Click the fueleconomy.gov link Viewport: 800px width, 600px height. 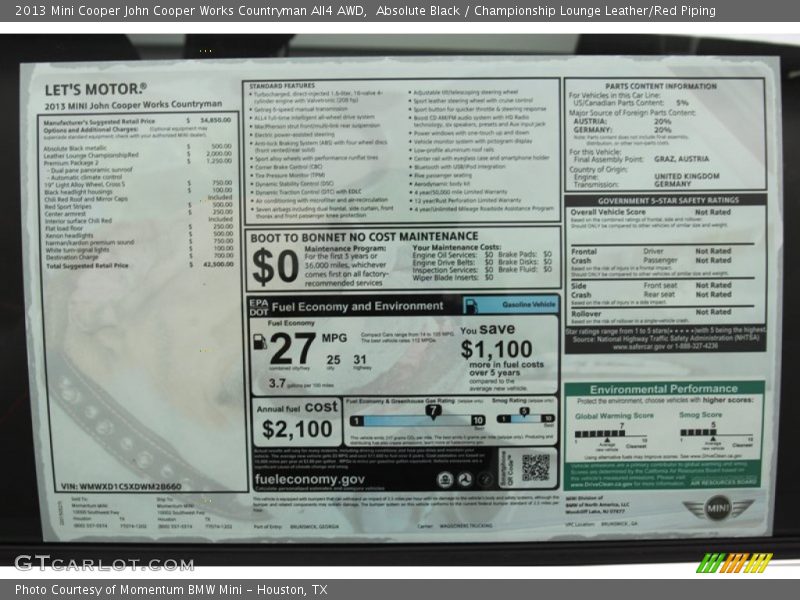click(x=310, y=479)
